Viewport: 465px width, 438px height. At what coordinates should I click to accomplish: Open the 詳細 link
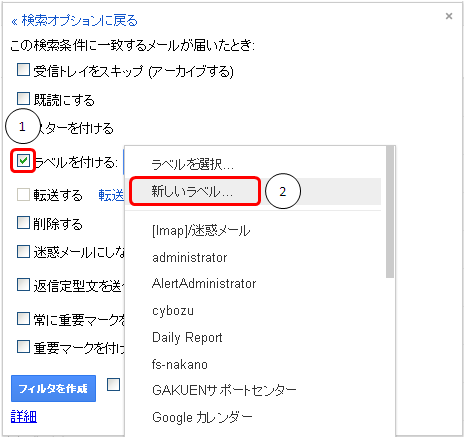tap(24, 416)
